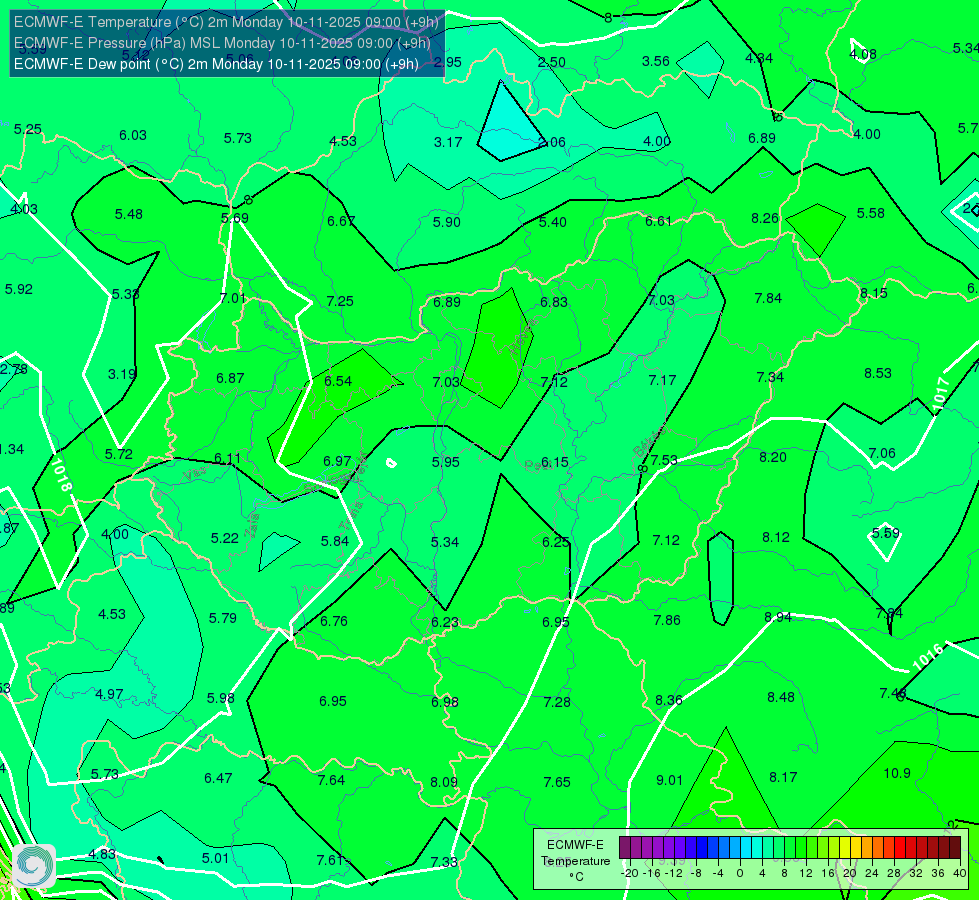Click the ECMWF swirl logo icon
979x900 pixels.
point(33,865)
